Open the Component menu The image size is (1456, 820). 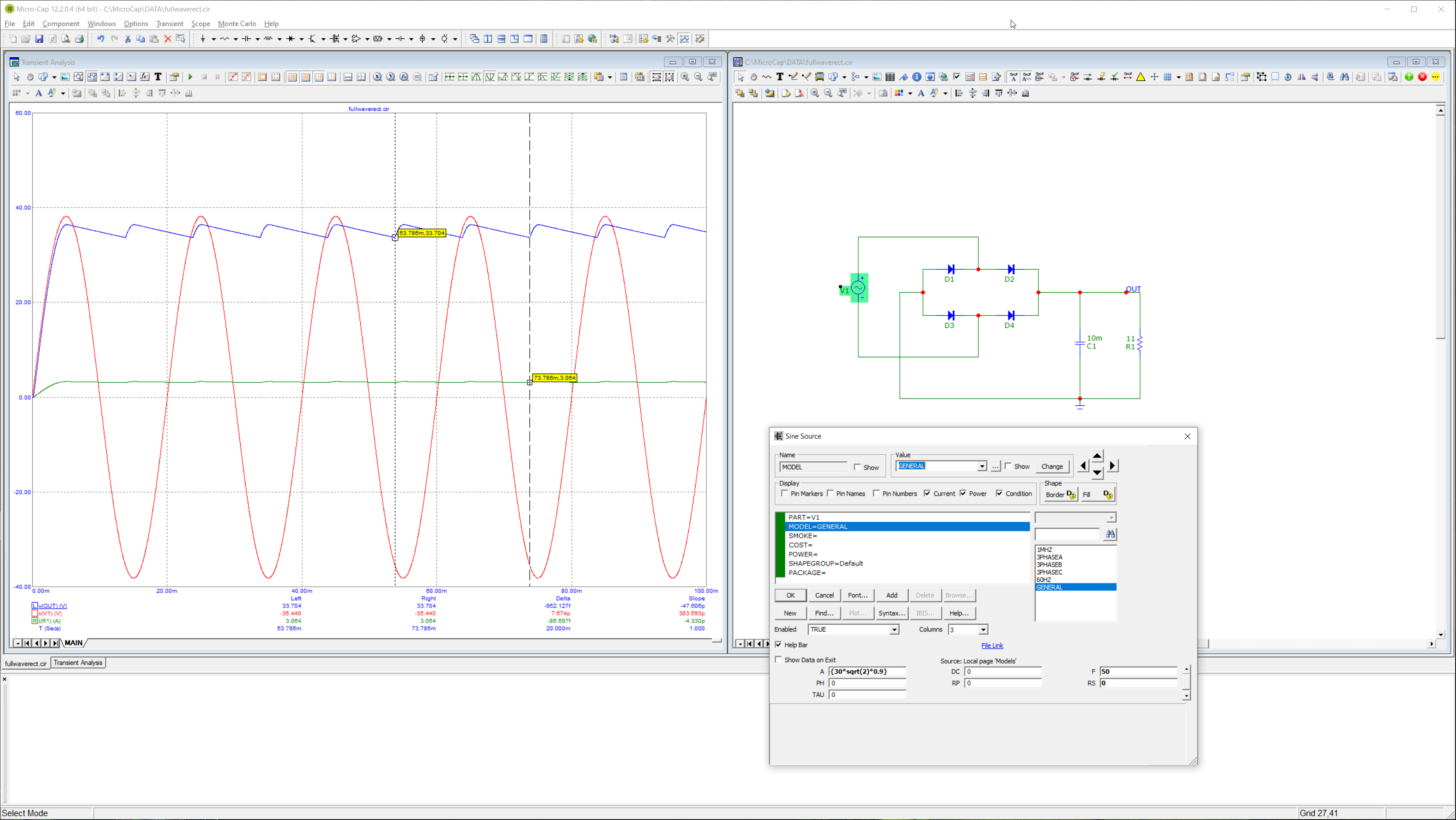click(x=61, y=24)
